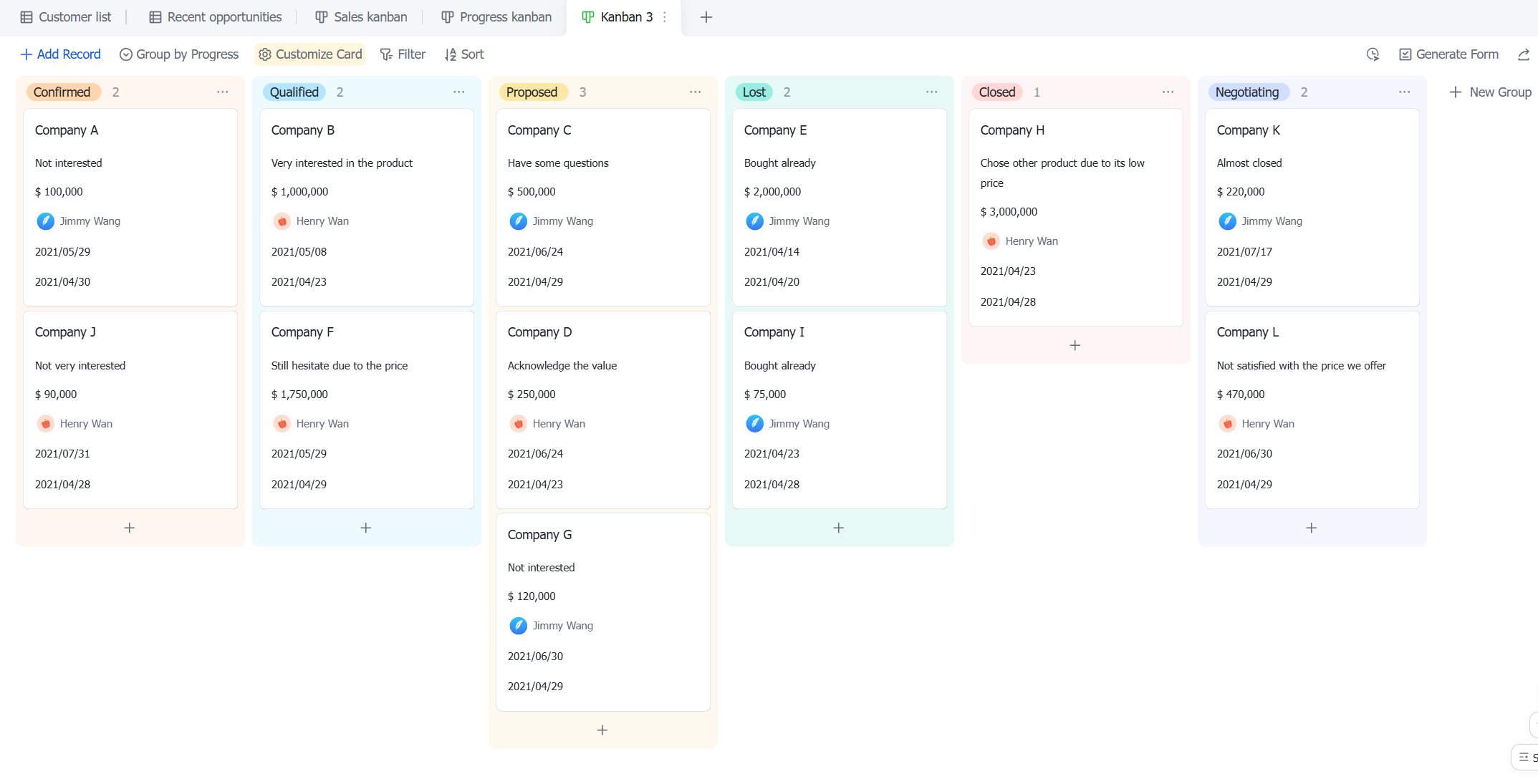Image resolution: width=1538 pixels, height=784 pixels.
Task: Click date "2021/07/31" on Company J card
Action: tap(62, 454)
